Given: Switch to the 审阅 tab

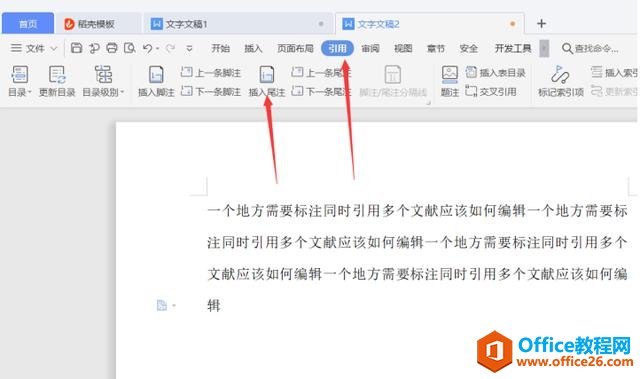Looking at the screenshot, I should click(370, 49).
